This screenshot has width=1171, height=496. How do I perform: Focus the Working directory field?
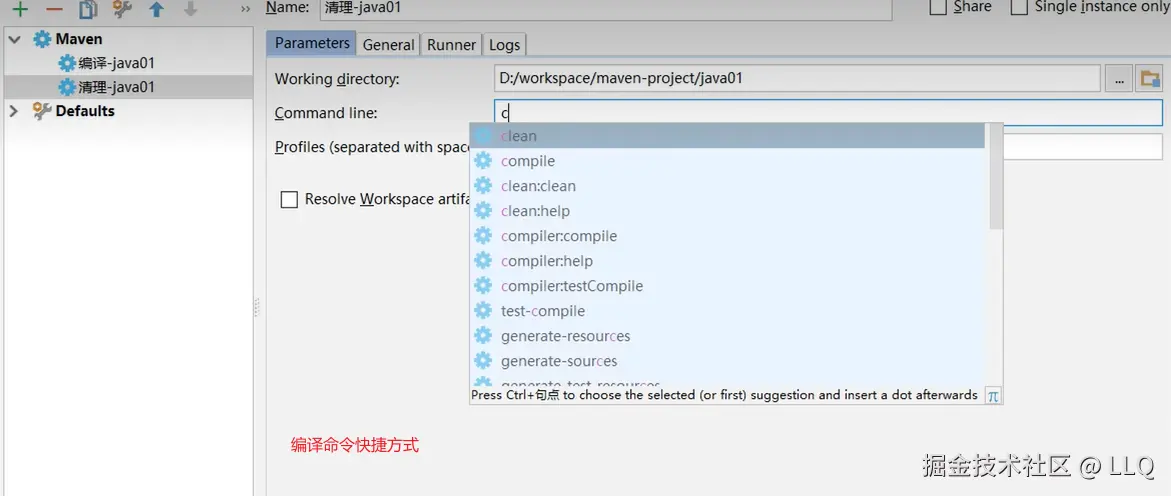pyautogui.click(x=798, y=78)
